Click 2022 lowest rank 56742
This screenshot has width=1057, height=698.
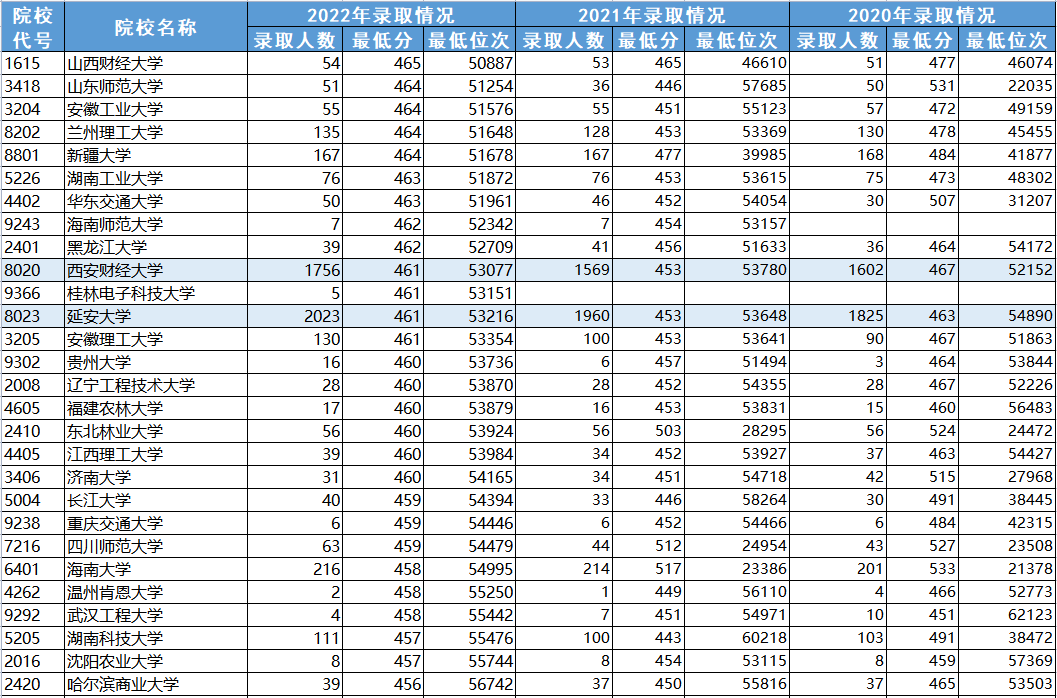(x=470, y=684)
